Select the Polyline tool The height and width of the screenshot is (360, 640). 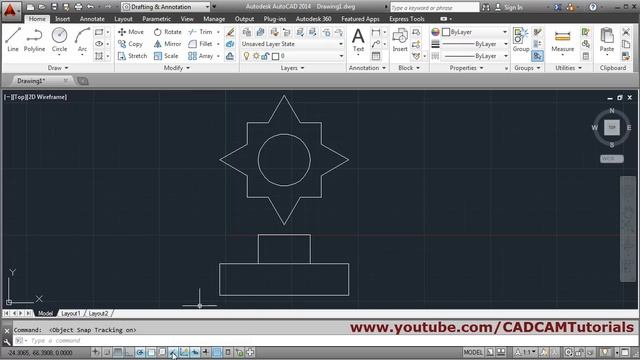[x=34, y=40]
